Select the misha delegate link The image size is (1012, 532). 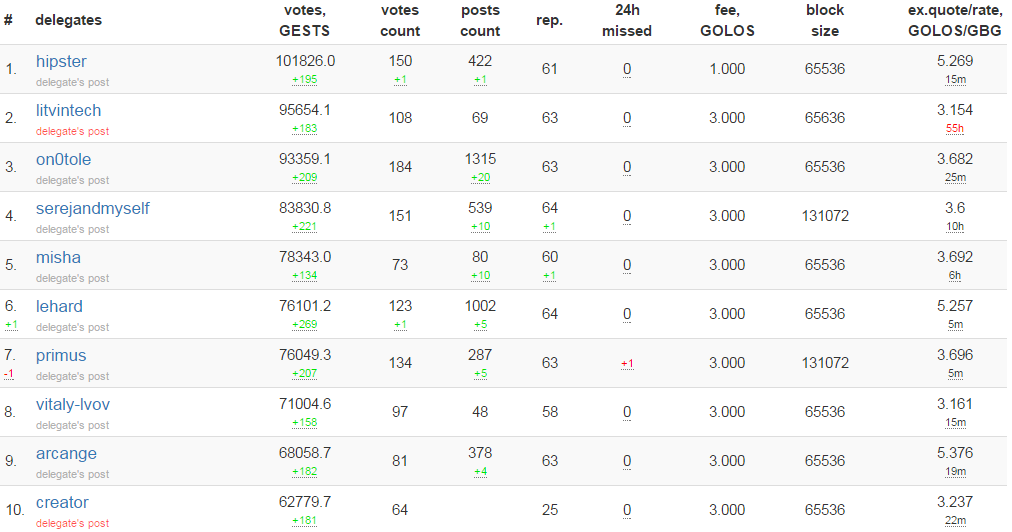(x=58, y=258)
